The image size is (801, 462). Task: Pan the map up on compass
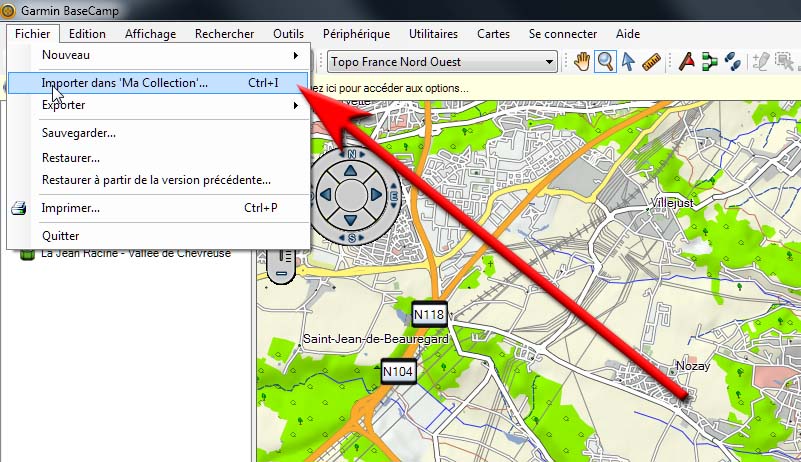[x=350, y=171]
